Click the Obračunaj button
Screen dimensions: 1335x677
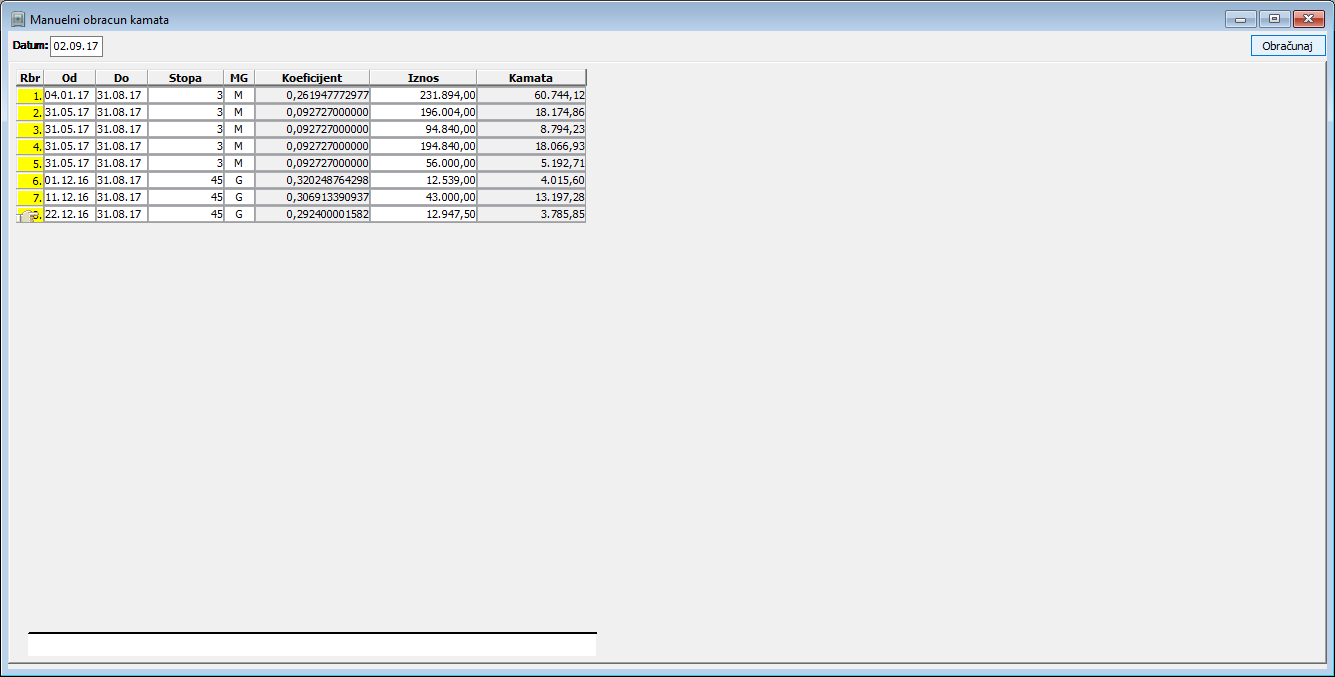(x=1288, y=46)
